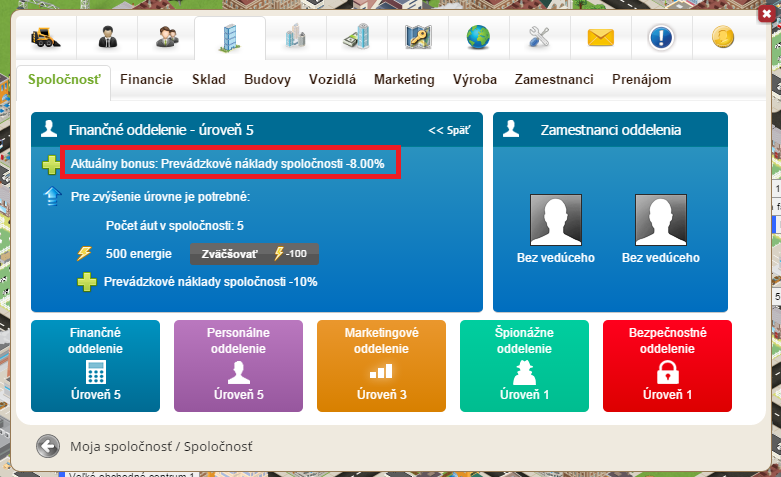The width and height of the screenshot is (781, 477).
Task: Select the blue office building icon
Action: tap(230, 38)
